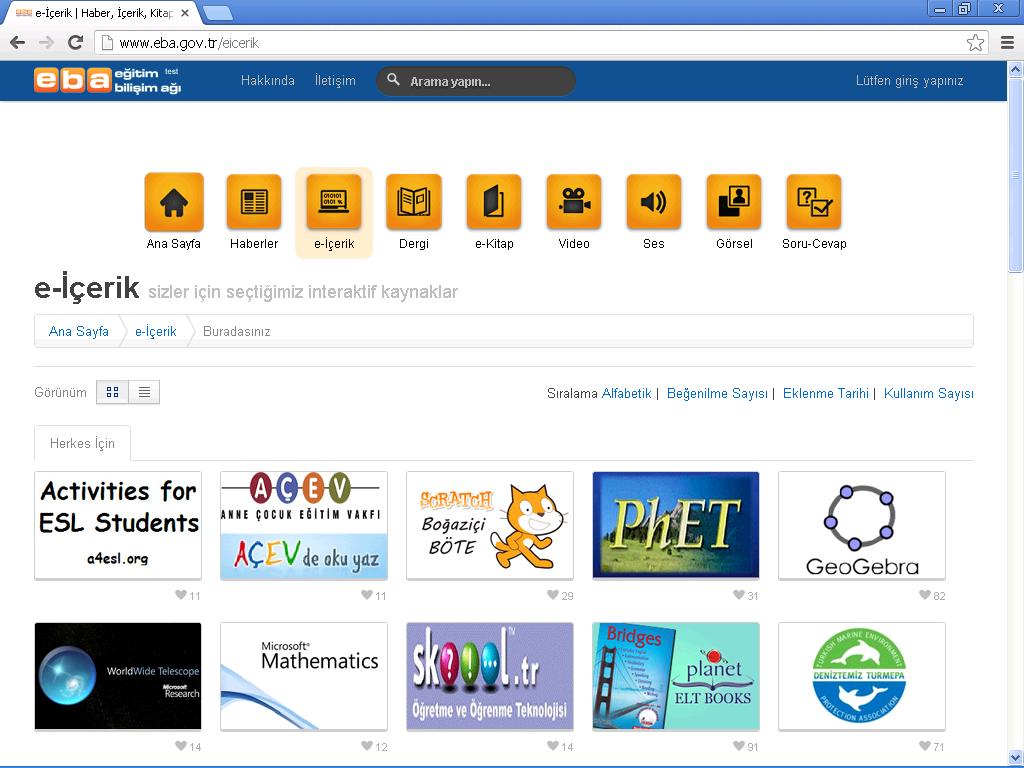
Task: Open skoool.tr thumbnail
Action: click(x=490, y=676)
